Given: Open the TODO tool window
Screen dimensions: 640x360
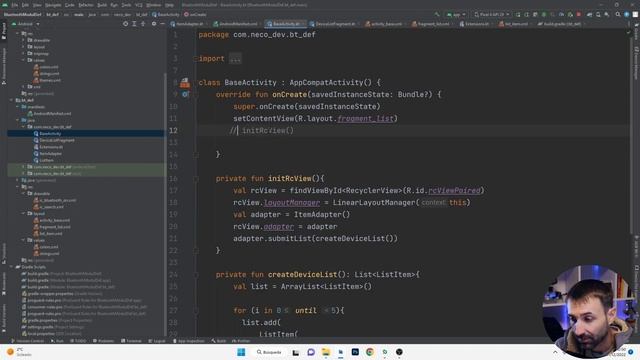Looking at the screenshot, I should 78,341.
